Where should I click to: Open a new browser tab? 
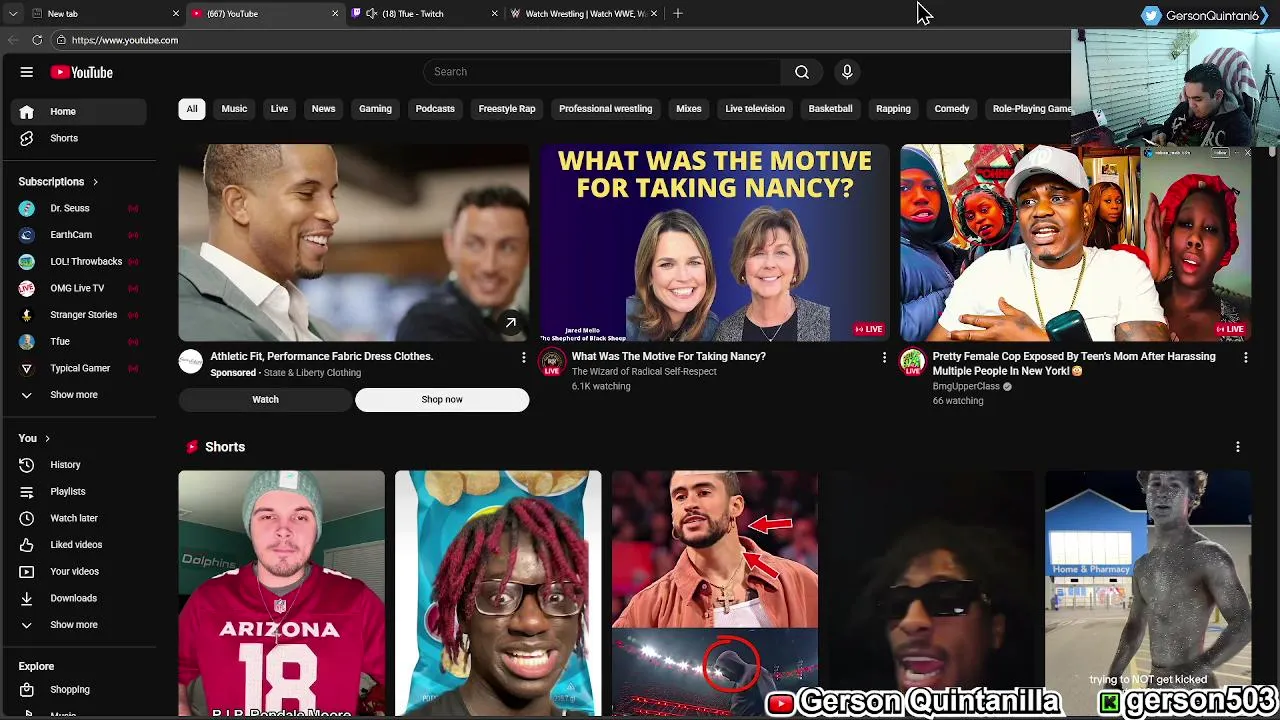pyautogui.click(x=678, y=14)
